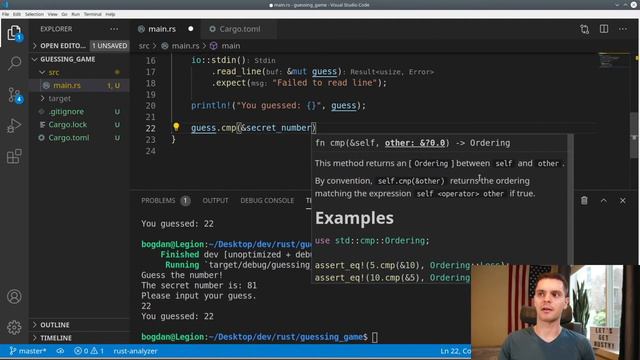This screenshot has width=640, height=360.
Task: Open the Run and Debug view
Action: [x=14, y=125]
